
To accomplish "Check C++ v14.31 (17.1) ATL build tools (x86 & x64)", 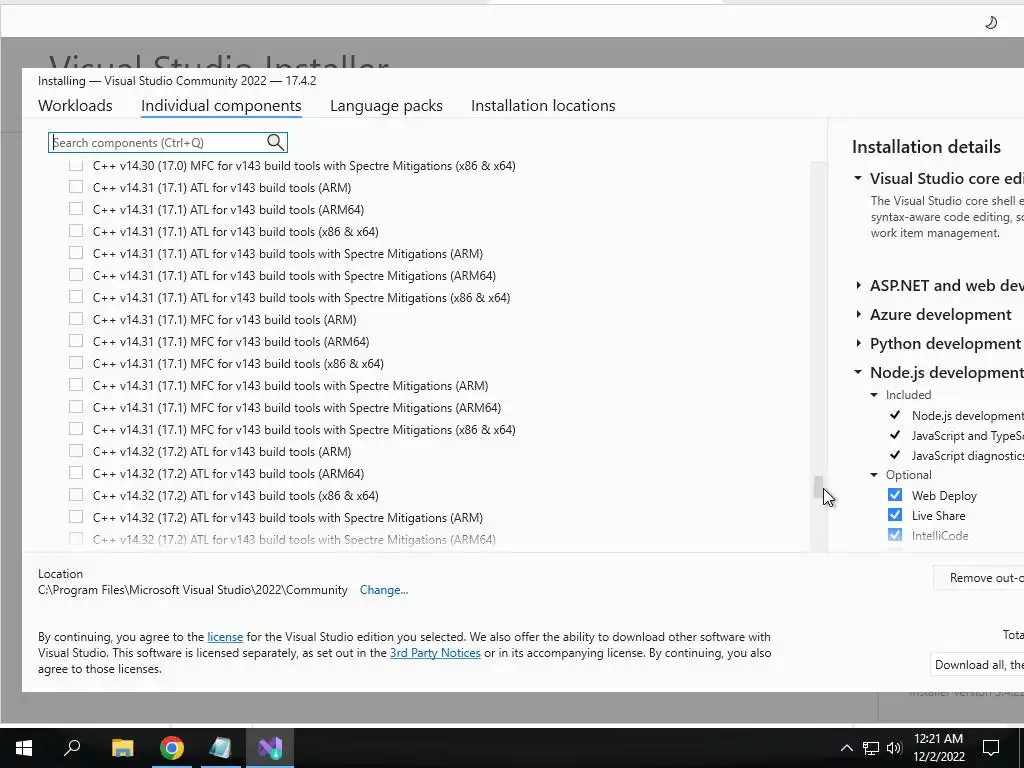I will pyautogui.click(x=76, y=231).
